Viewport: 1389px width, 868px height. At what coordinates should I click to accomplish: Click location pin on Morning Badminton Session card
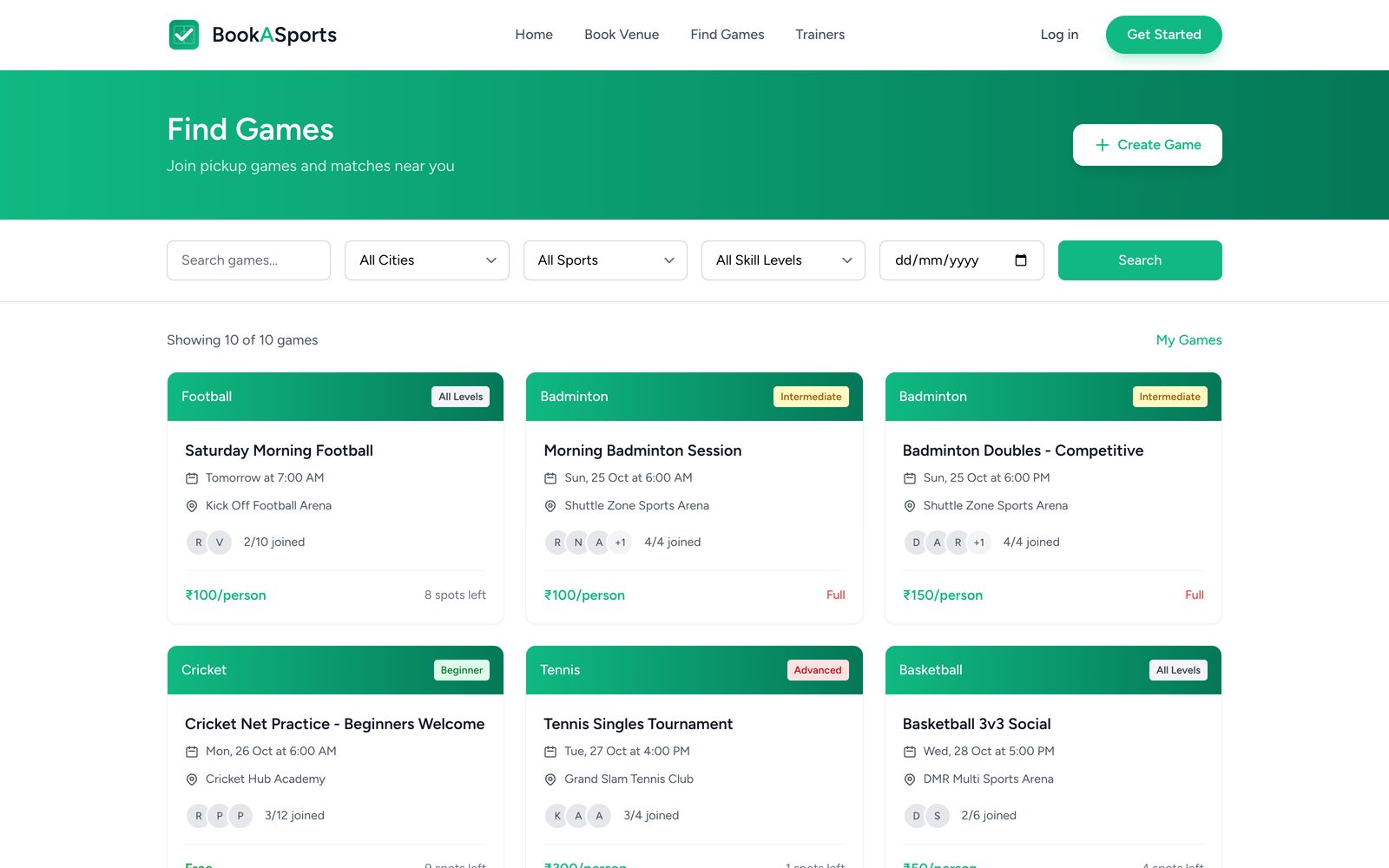tap(550, 506)
